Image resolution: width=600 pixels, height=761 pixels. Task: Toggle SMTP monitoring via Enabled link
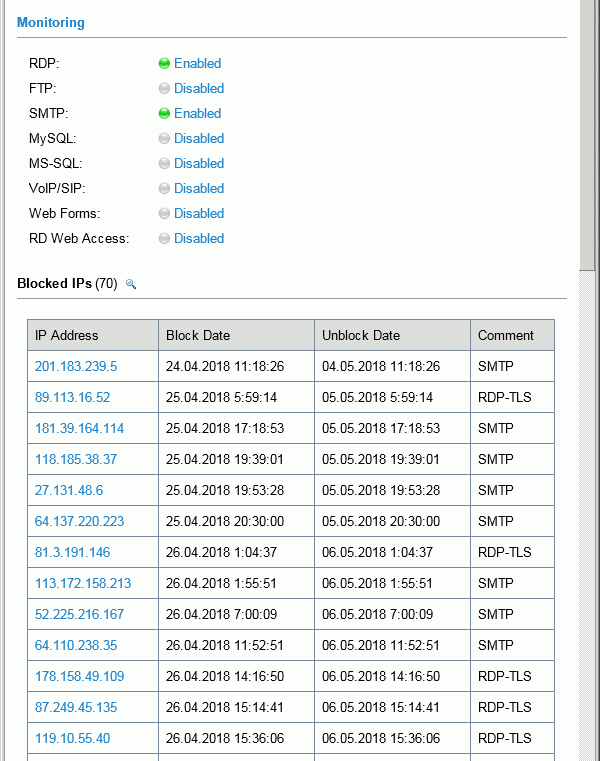point(198,114)
